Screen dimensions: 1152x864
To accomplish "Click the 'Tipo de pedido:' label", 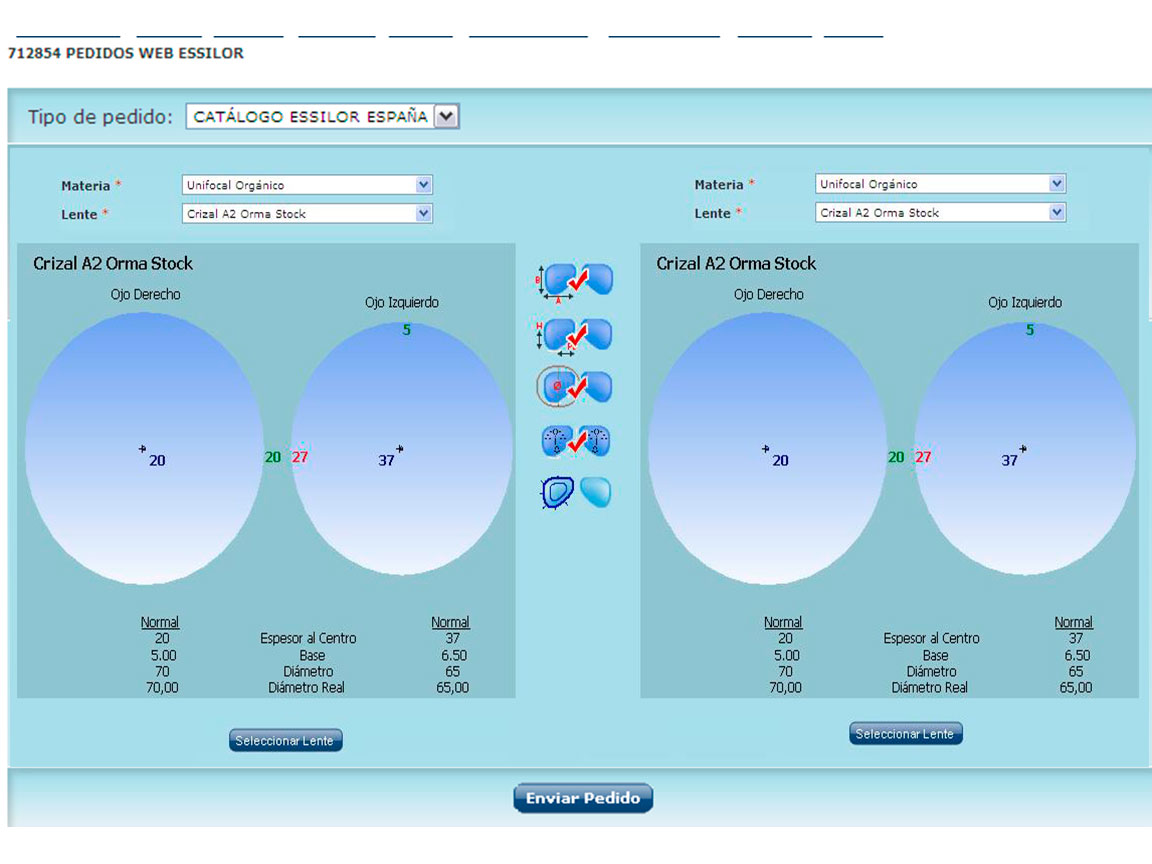I will [100, 117].
